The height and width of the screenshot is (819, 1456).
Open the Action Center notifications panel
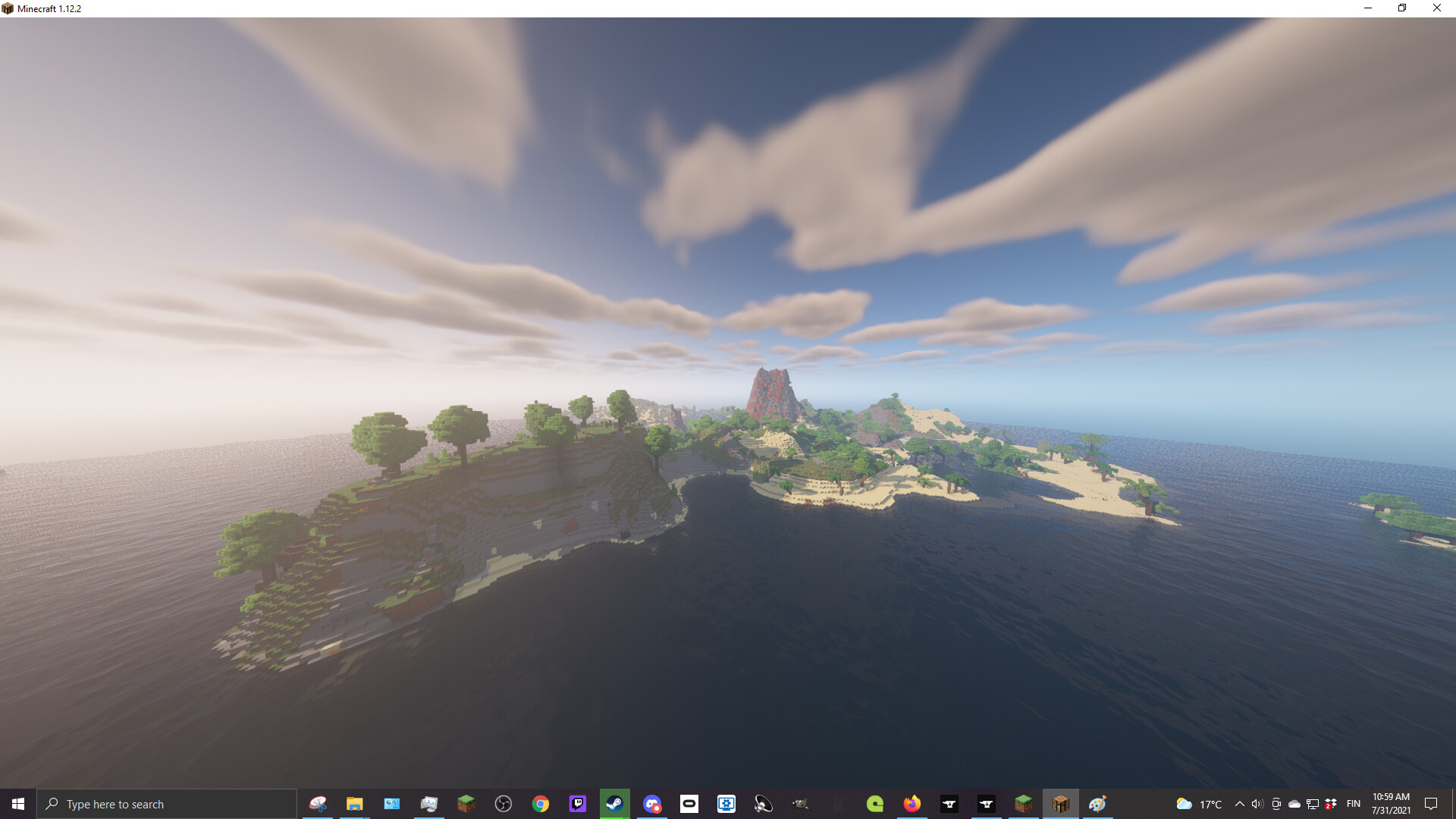[x=1431, y=804]
